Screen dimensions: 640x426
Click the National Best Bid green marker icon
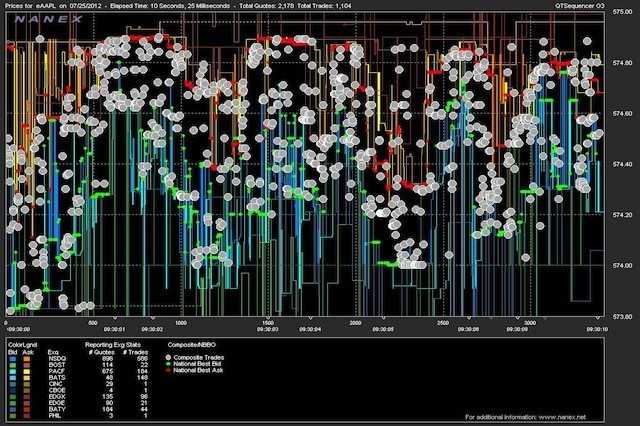pos(168,364)
